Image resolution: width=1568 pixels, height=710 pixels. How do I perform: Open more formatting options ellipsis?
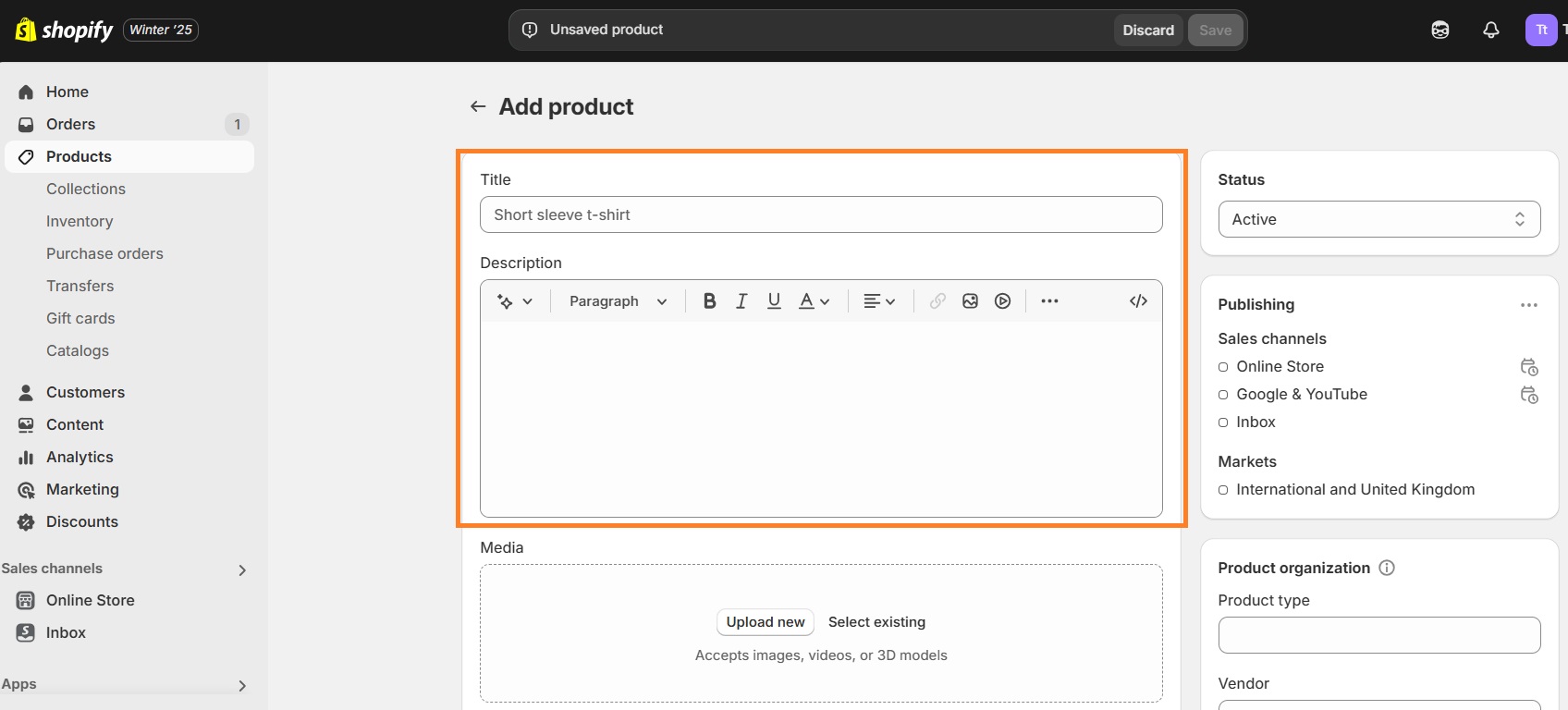[1049, 301]
